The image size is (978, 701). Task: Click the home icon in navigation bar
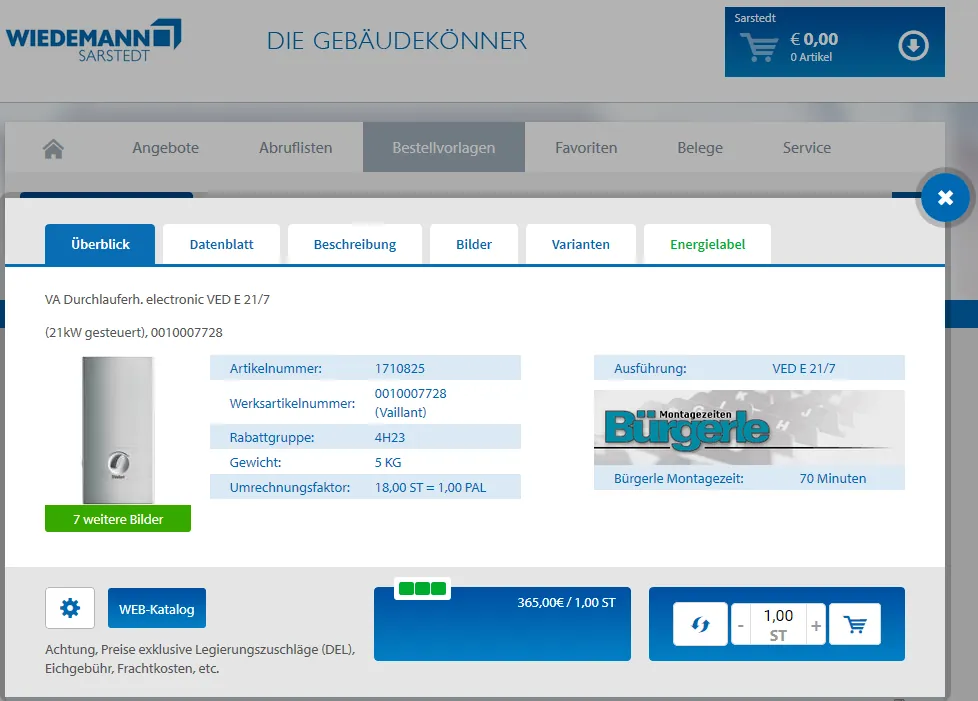pos(54,148)
